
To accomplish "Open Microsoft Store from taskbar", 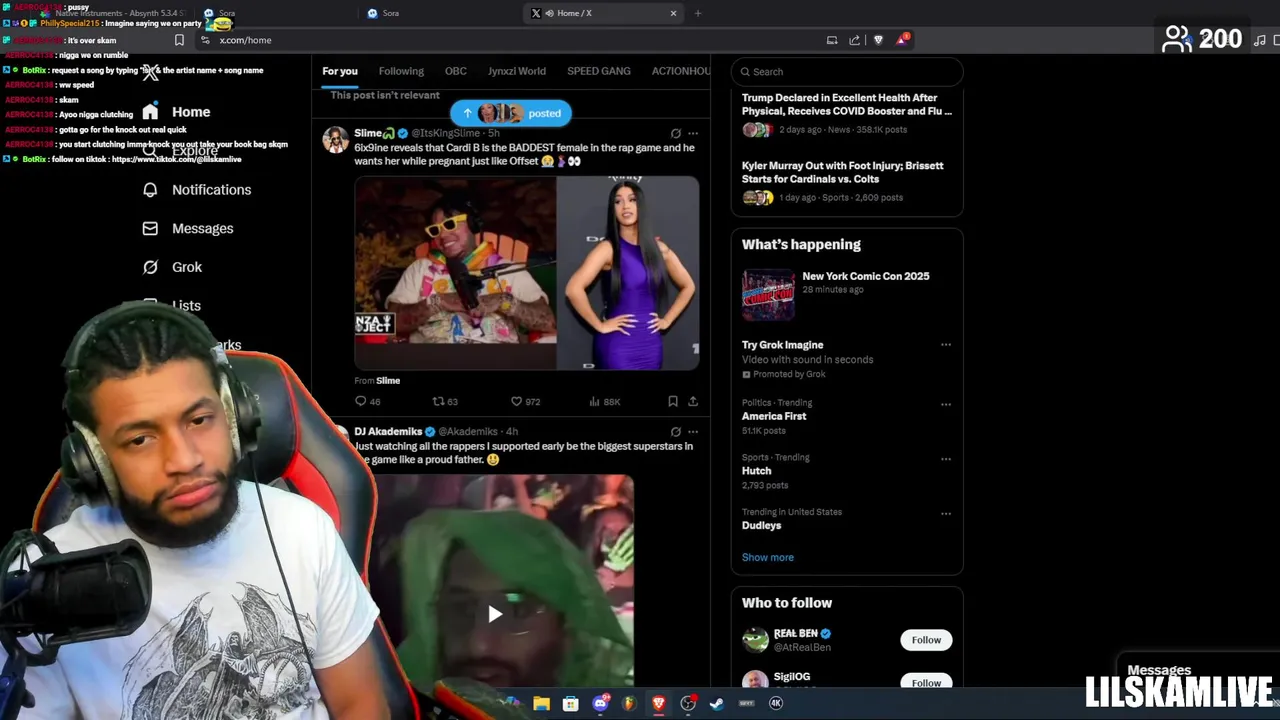I will (x=570, y=703).
